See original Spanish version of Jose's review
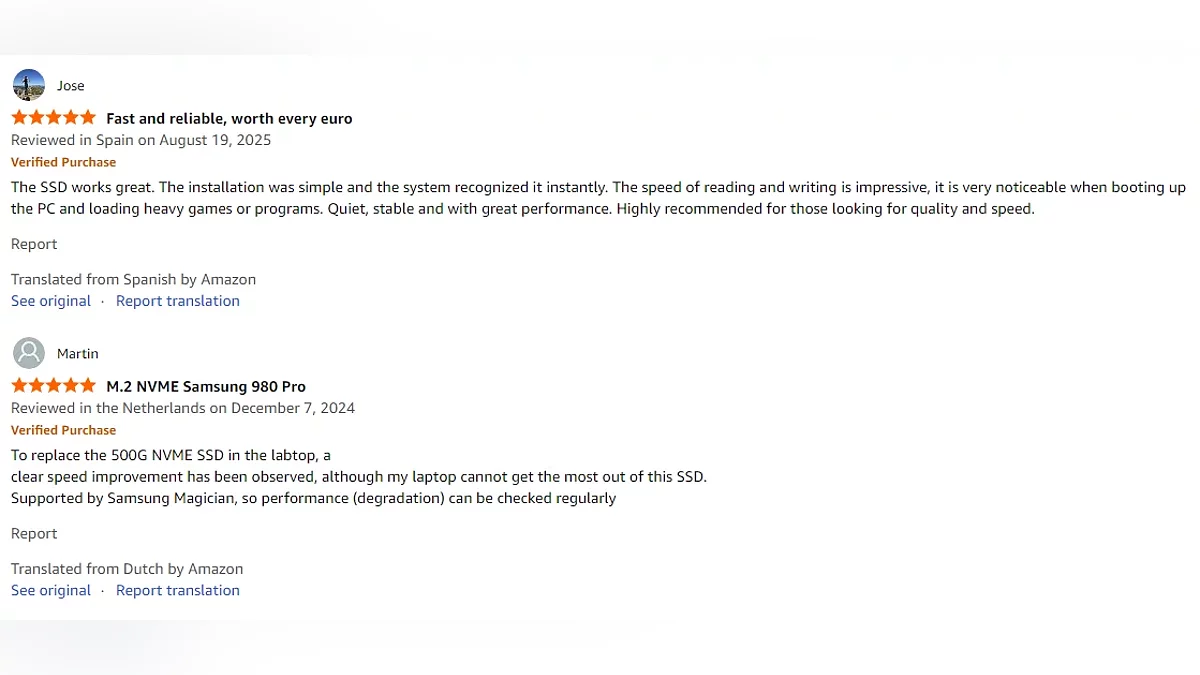The image size is (1200, 675). (51, 301)
